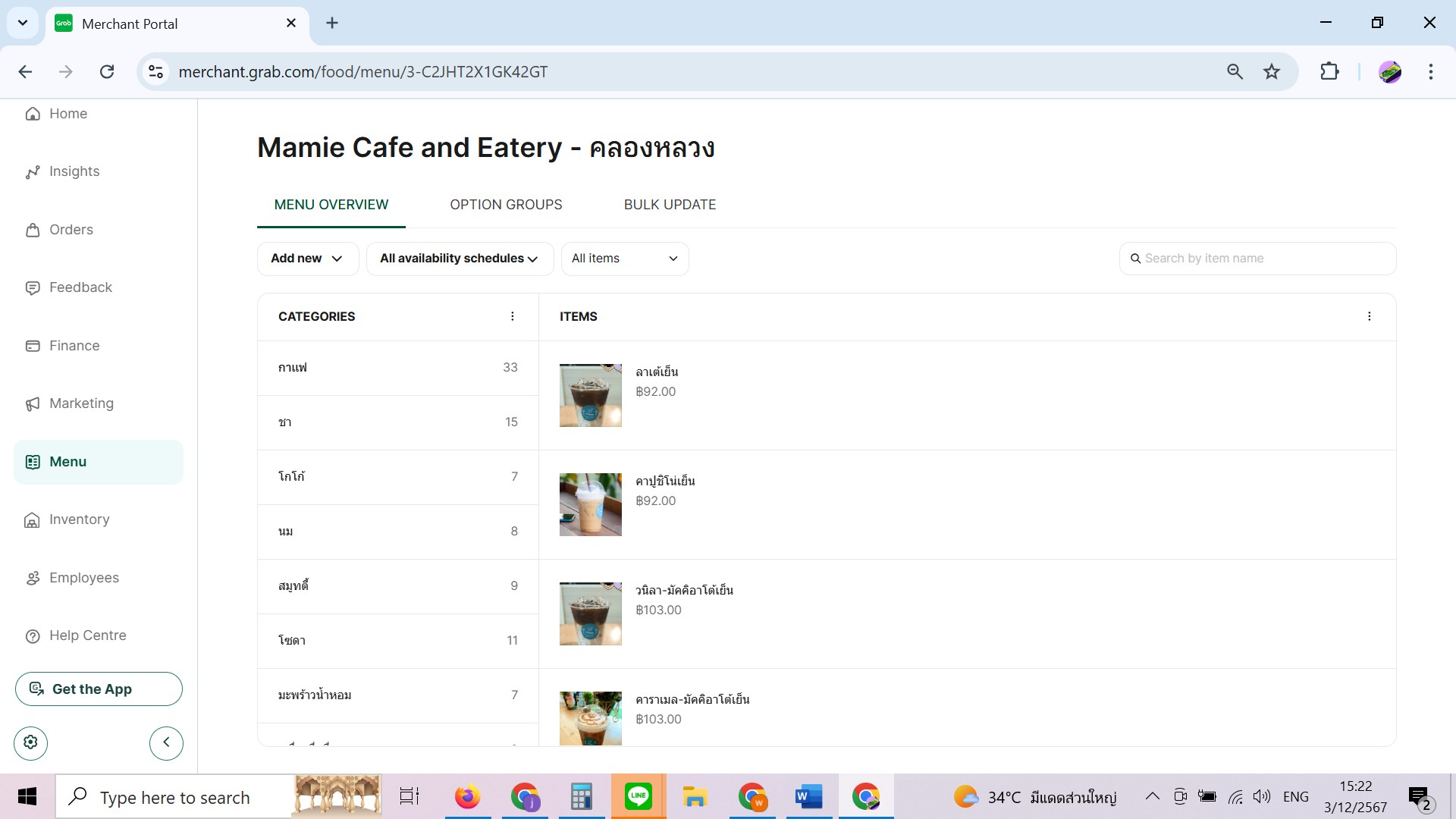Open a new browser tab

[332, 24]
